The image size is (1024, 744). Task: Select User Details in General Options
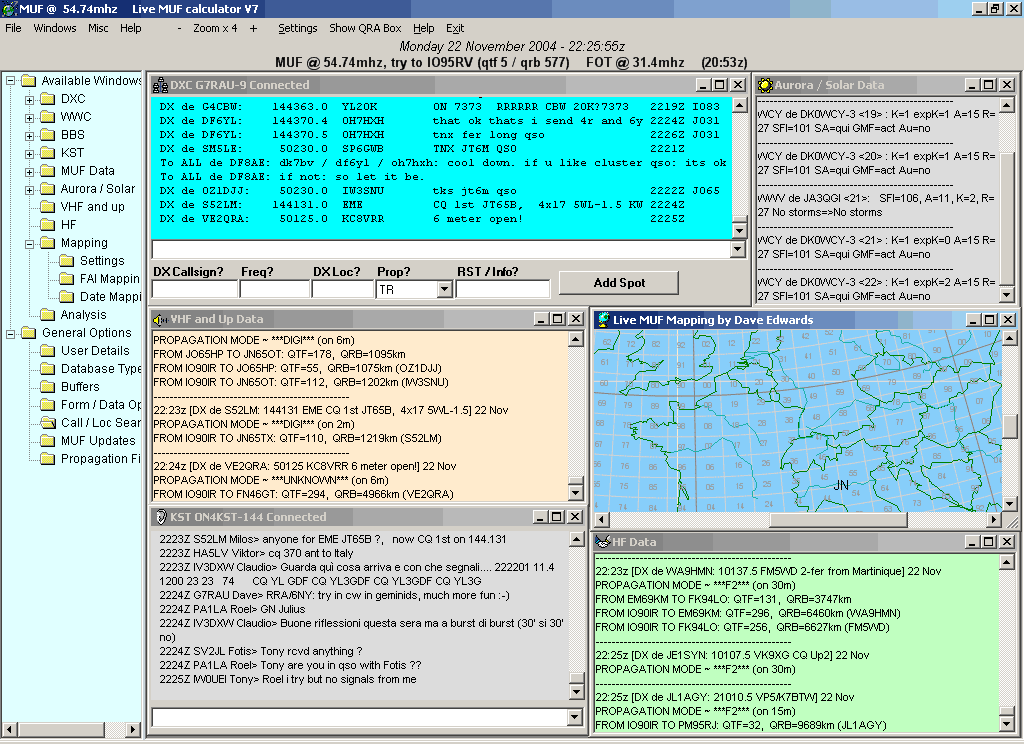pos(95,351)
